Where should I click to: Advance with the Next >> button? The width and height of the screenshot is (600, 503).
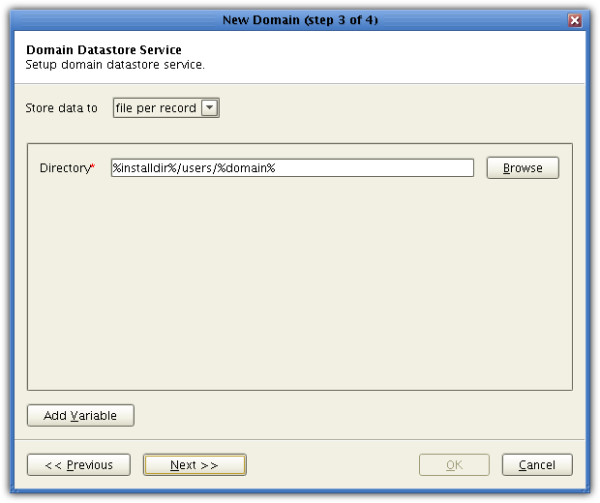point(195,465)
